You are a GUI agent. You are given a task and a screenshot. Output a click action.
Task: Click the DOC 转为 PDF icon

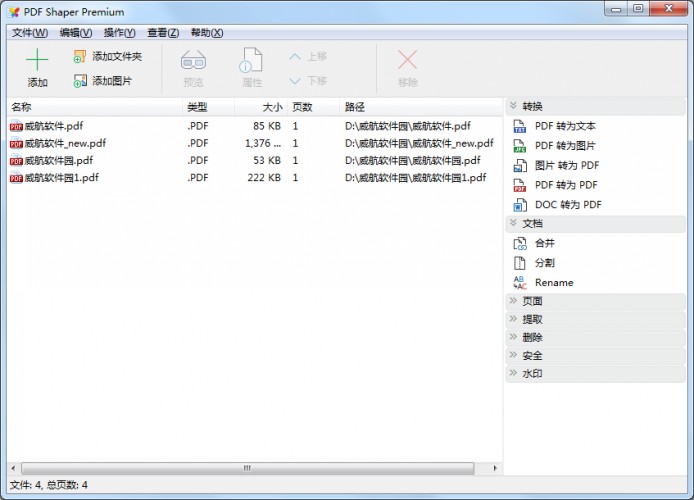tap(520, 204)
